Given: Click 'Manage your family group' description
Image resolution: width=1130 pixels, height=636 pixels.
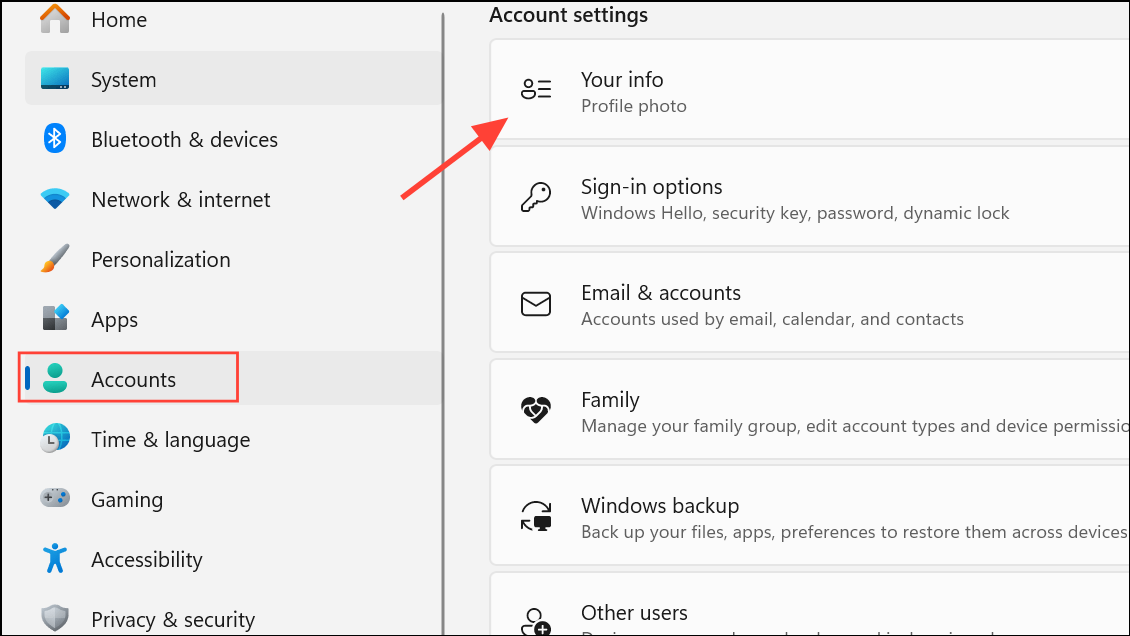Looking at the screenshot, I should (x=855, y=426).
